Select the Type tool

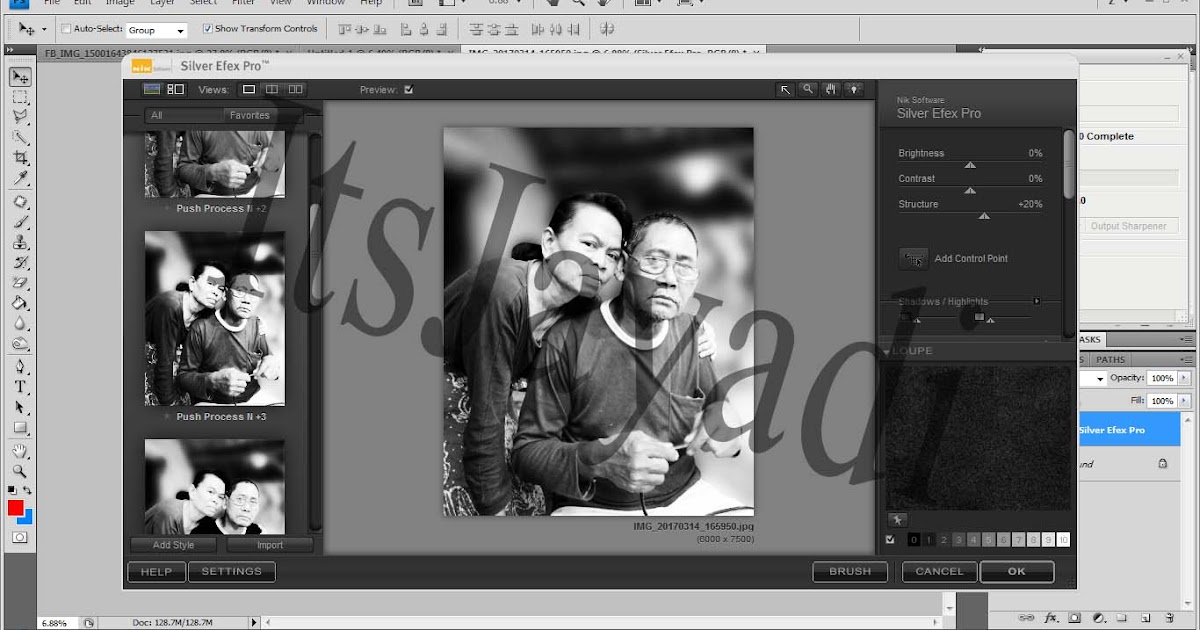pos(20,387)
